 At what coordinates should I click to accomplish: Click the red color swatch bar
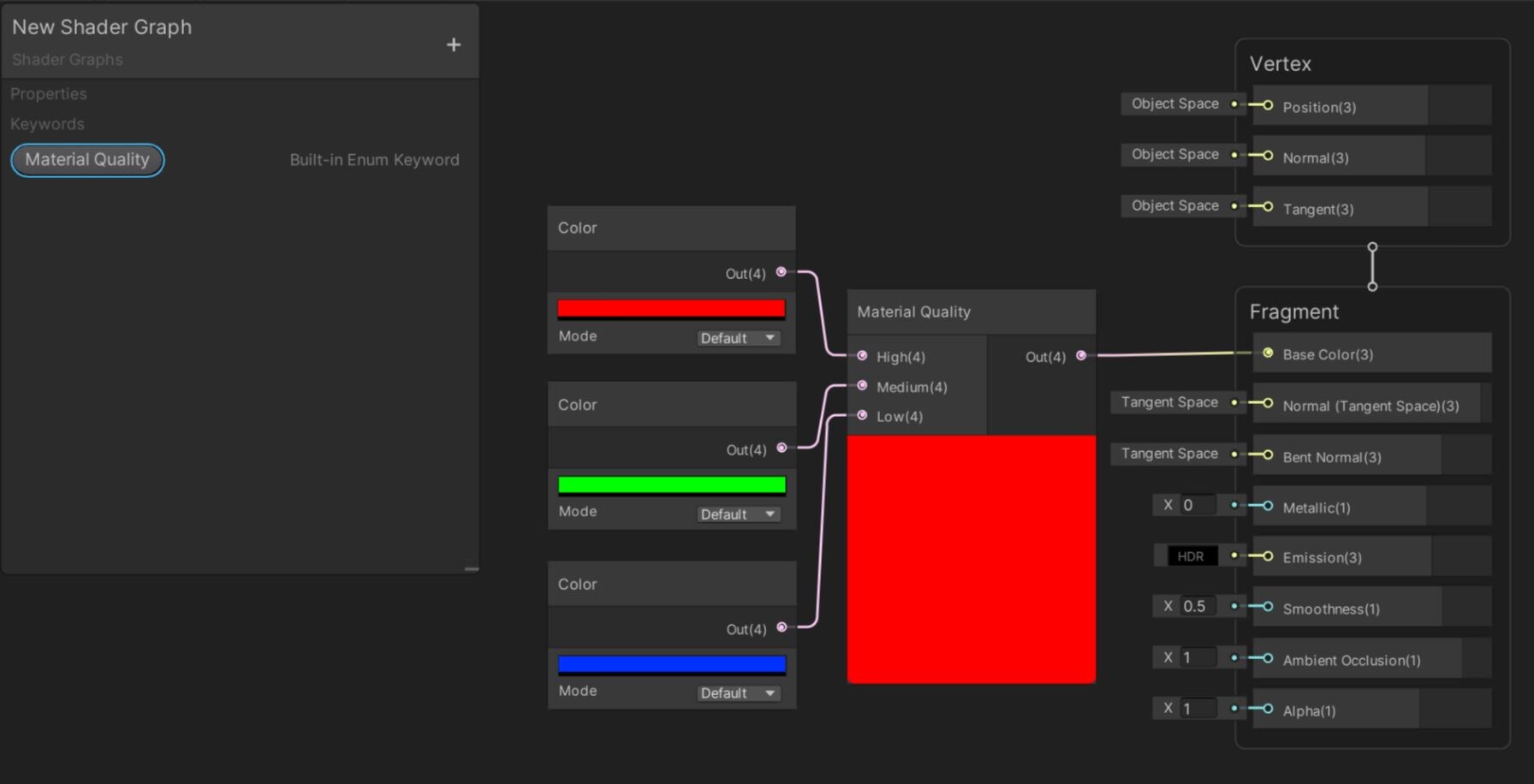[x=671, y=309]
